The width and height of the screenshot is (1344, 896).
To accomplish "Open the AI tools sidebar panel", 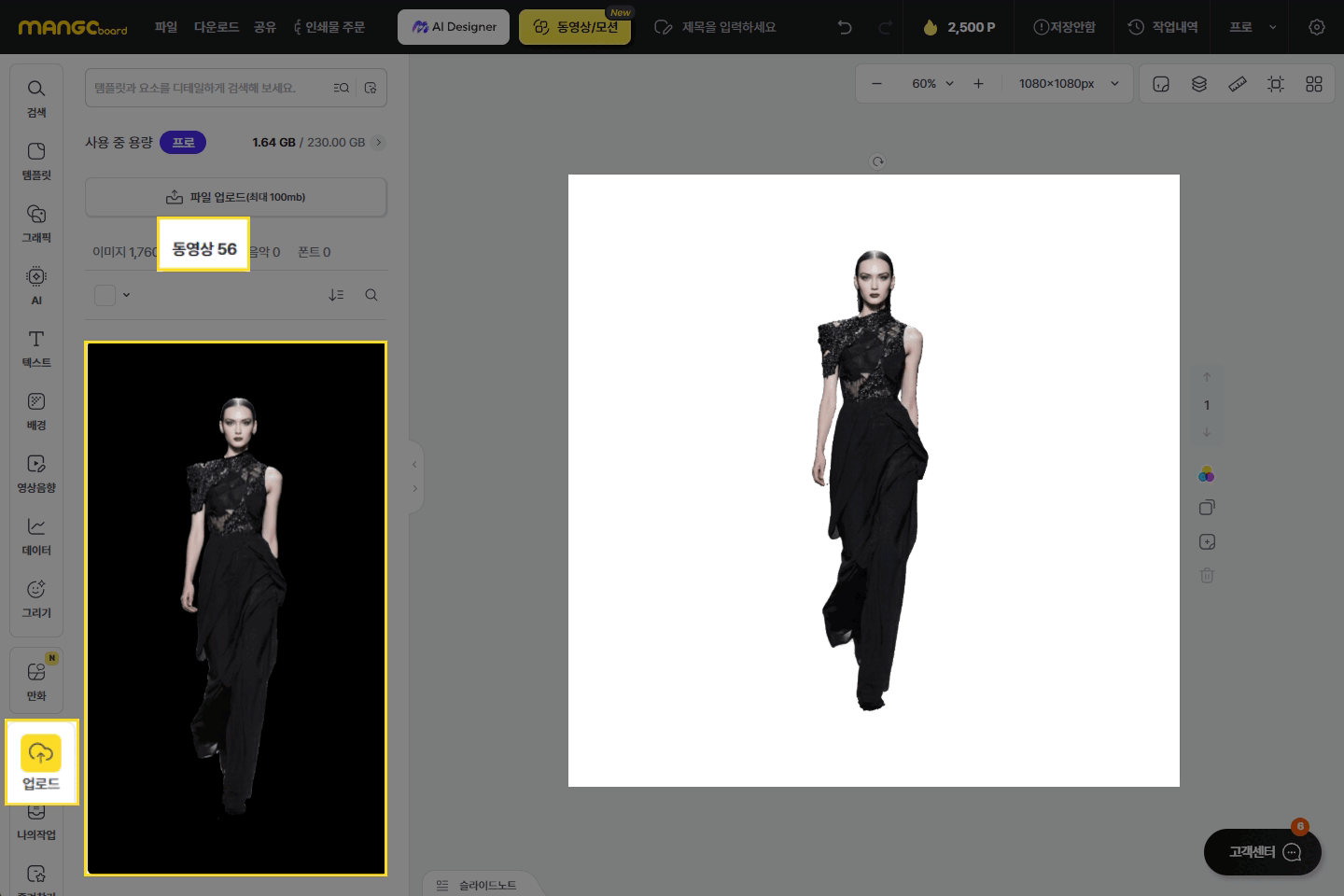I will pos(36,286).
